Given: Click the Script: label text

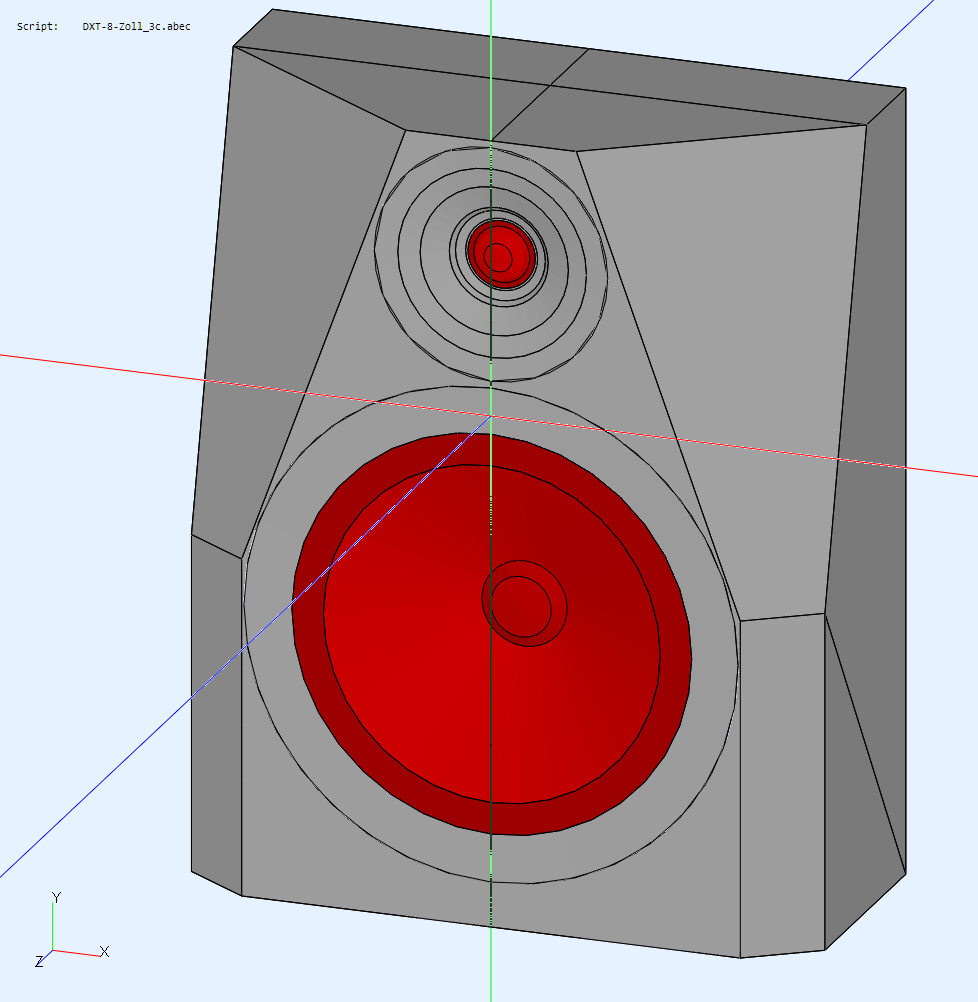Looking at the screenshot, I should click(37, 26).
